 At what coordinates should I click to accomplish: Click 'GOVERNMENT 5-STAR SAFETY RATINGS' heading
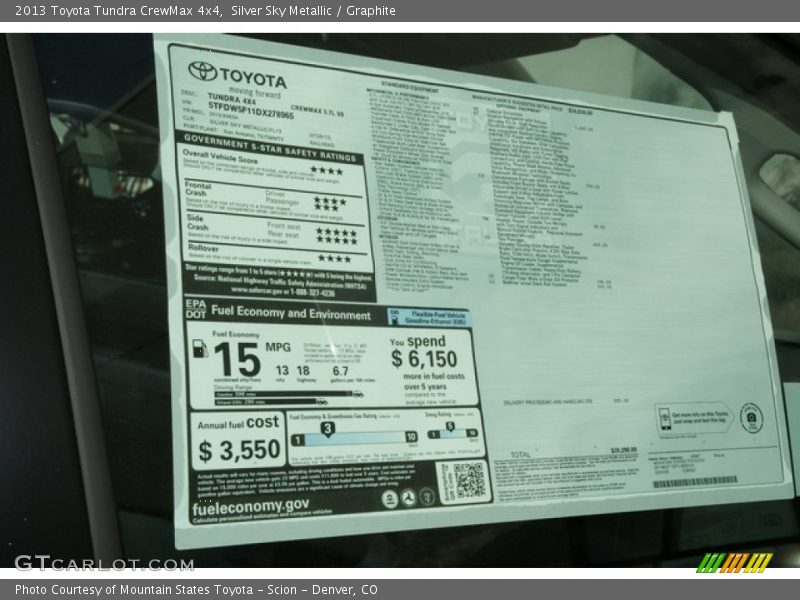[x=270, y=147]
